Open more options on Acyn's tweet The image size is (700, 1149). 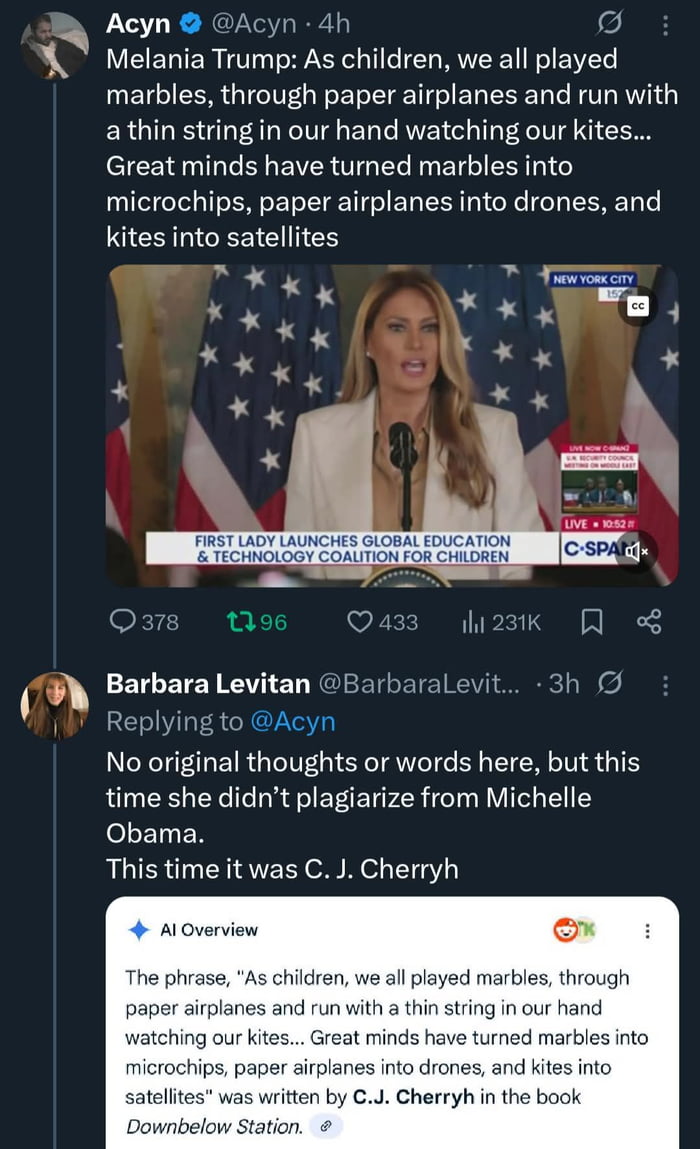click(665, 24)
